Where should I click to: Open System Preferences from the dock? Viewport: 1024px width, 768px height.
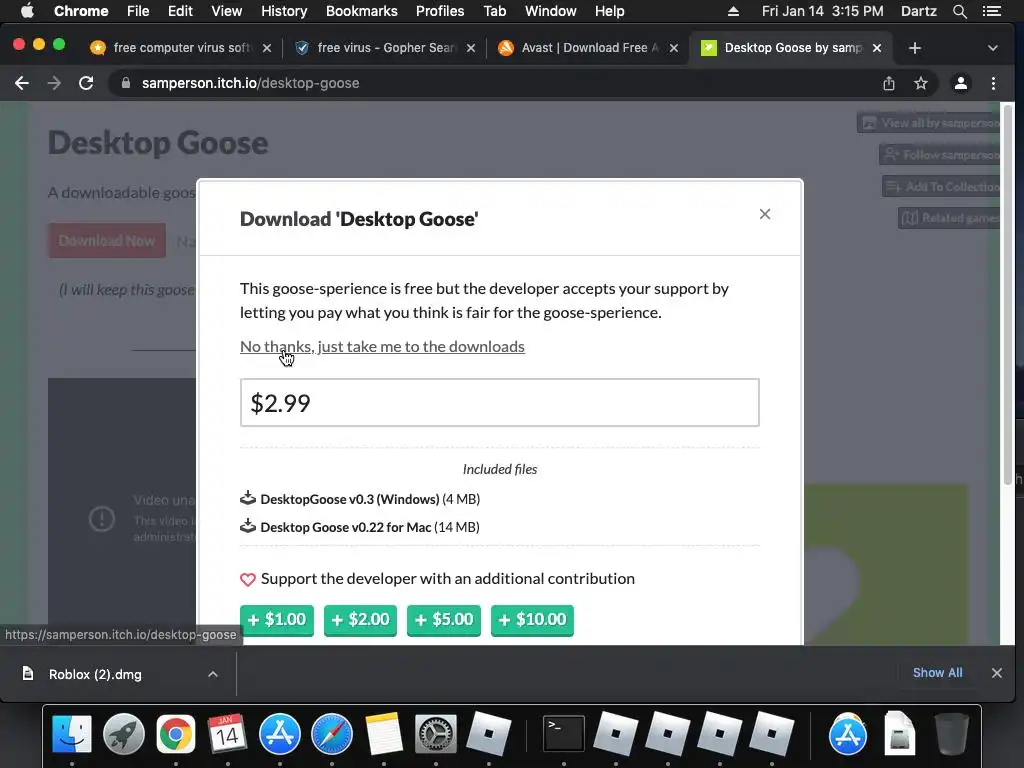[x=436, y=734]
